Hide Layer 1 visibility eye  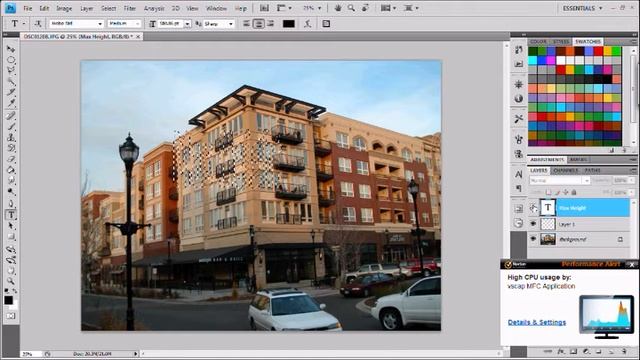(x=533, y=224)
